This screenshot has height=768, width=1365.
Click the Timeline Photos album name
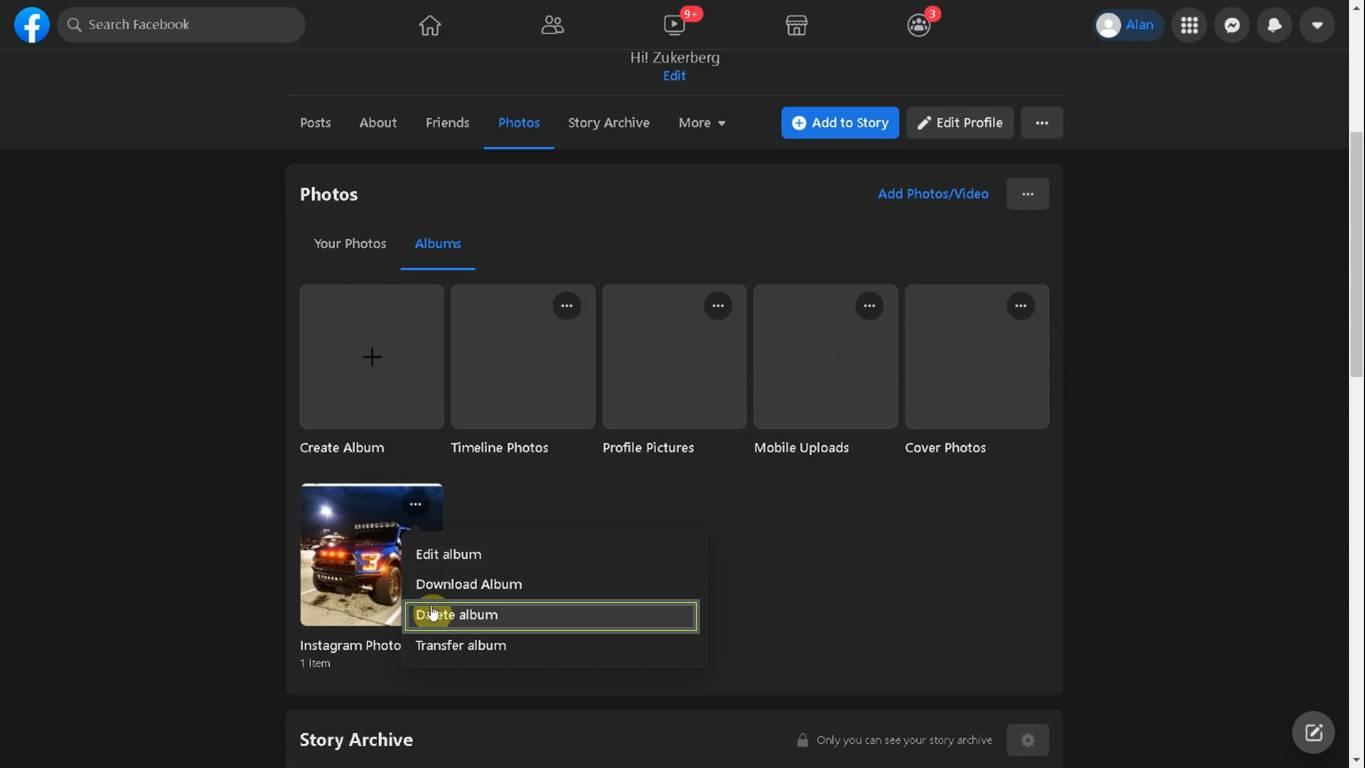(500, 448)
